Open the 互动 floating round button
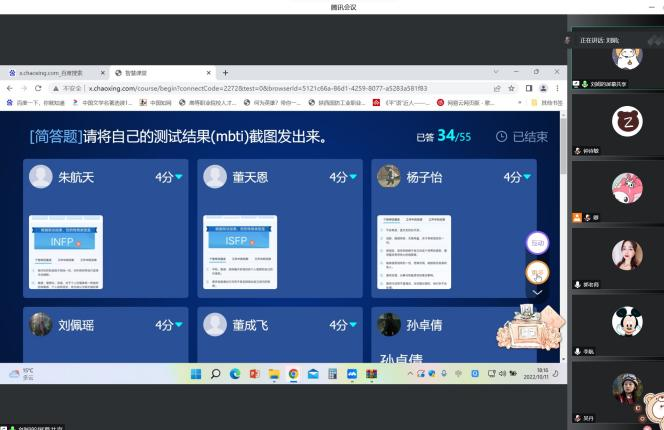 tap(537, 242)
